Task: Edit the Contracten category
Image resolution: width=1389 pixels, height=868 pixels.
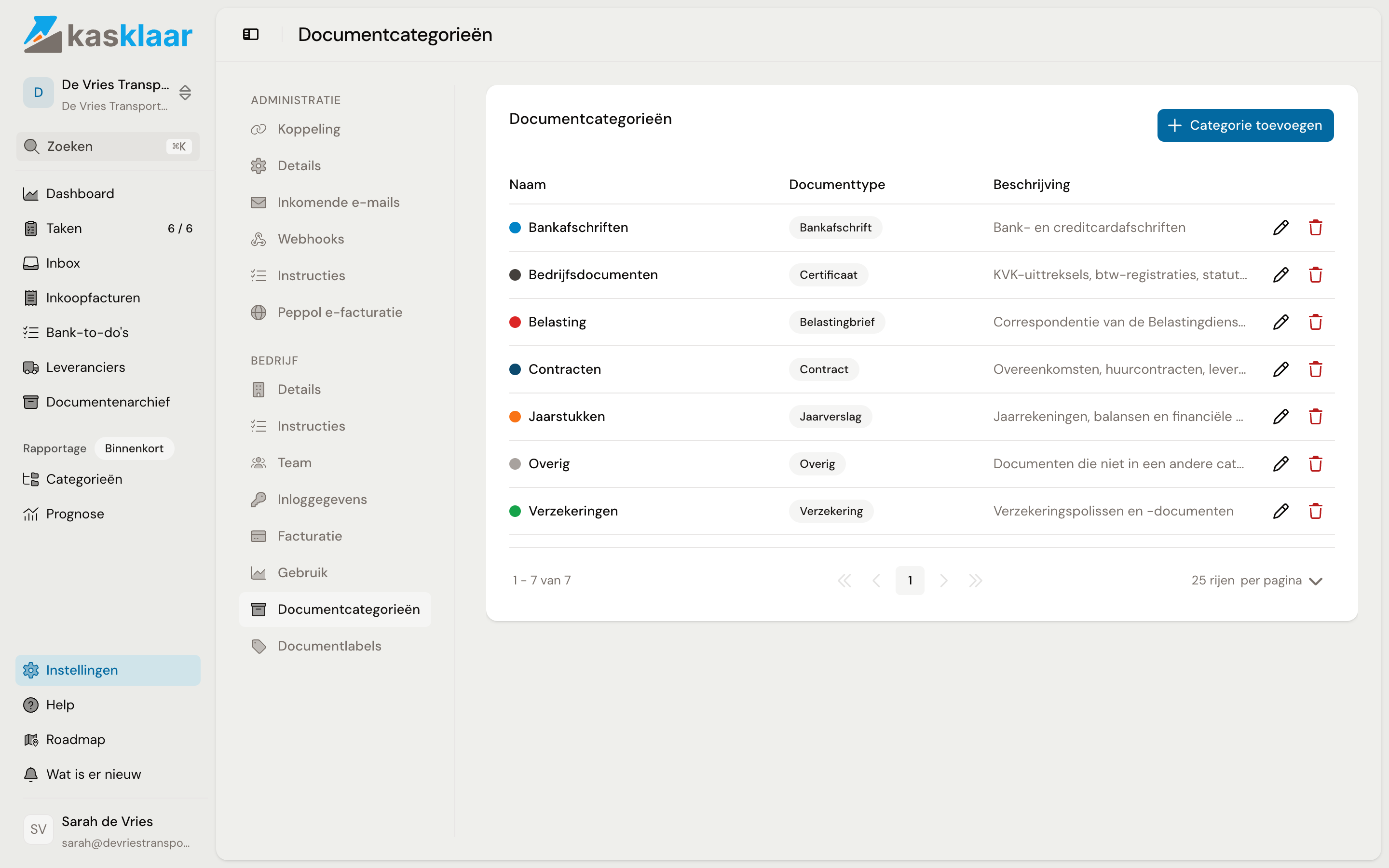Action: point(1280,369)
